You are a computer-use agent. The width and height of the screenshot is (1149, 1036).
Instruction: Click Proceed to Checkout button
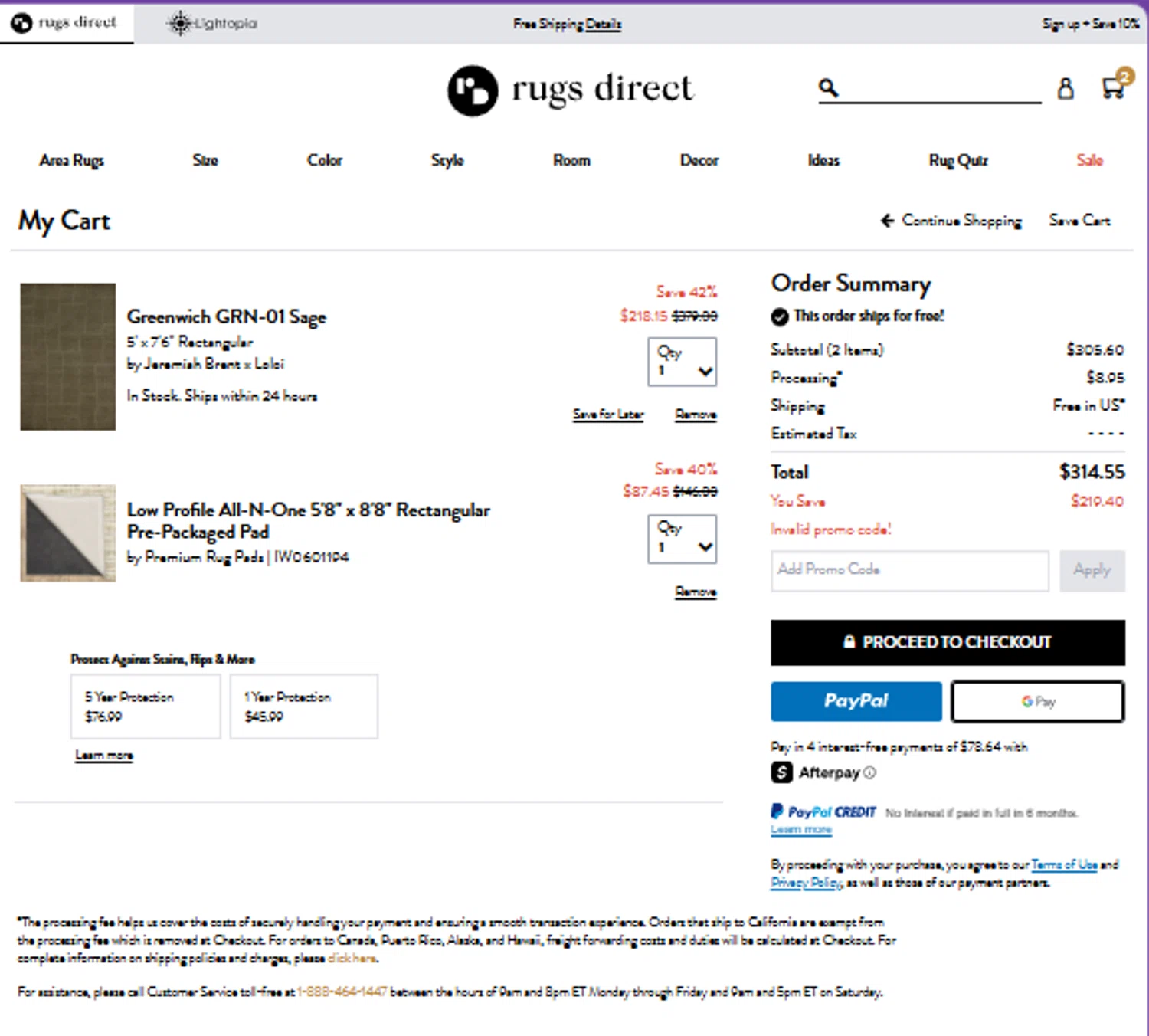point(948,642)
